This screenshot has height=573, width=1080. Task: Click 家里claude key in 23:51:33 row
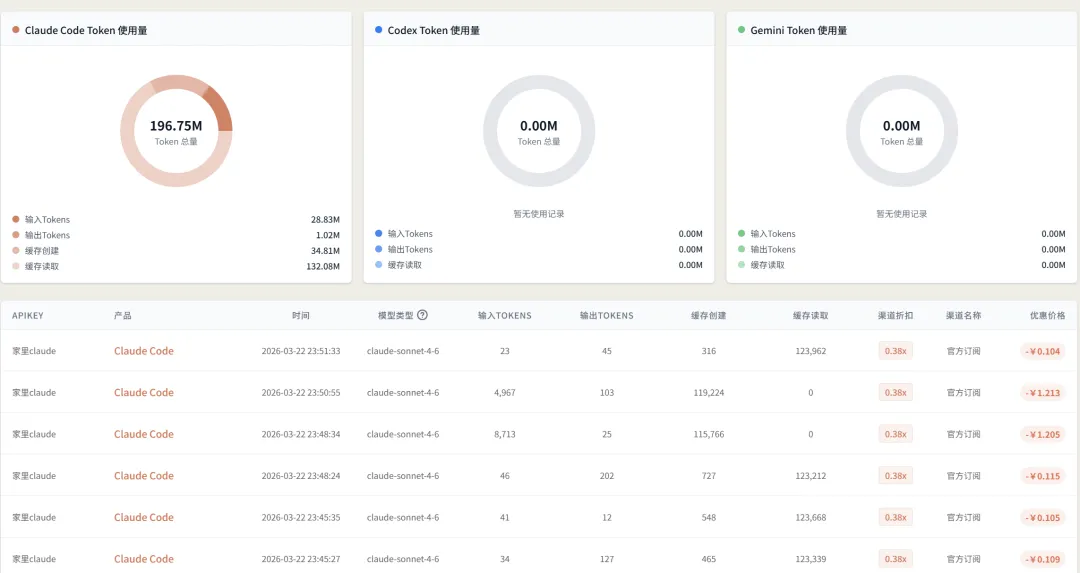[34, 351]
